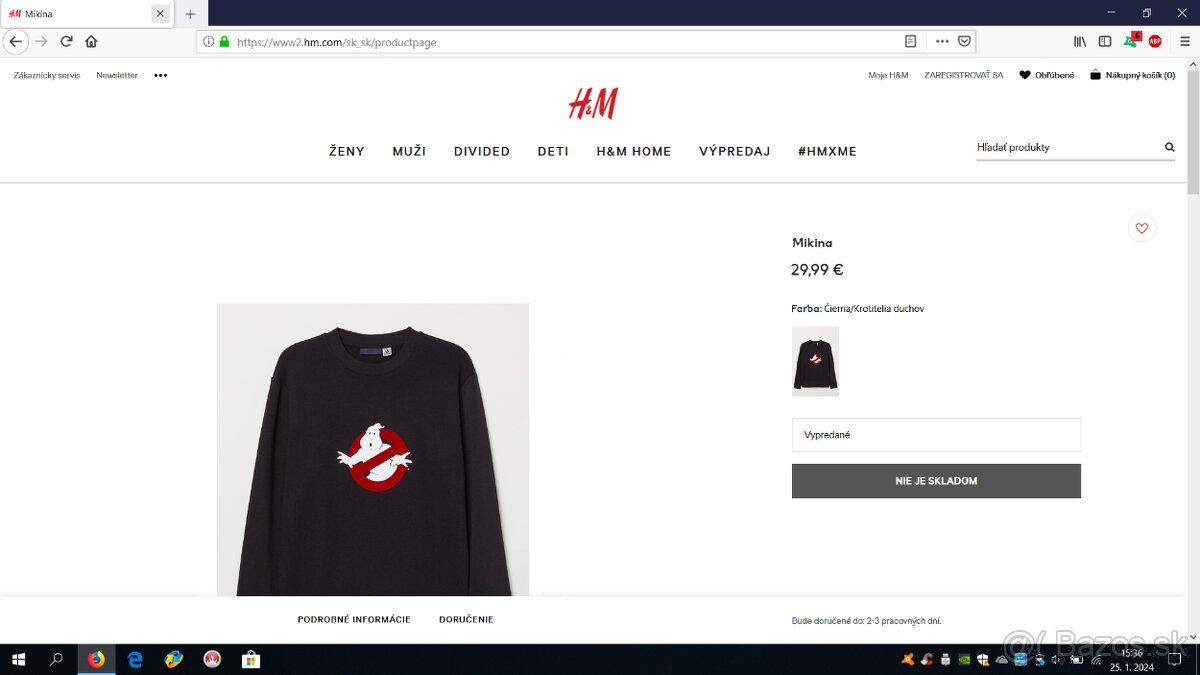
Task: Click the search magnifier icon
Action: [1169, 147]
